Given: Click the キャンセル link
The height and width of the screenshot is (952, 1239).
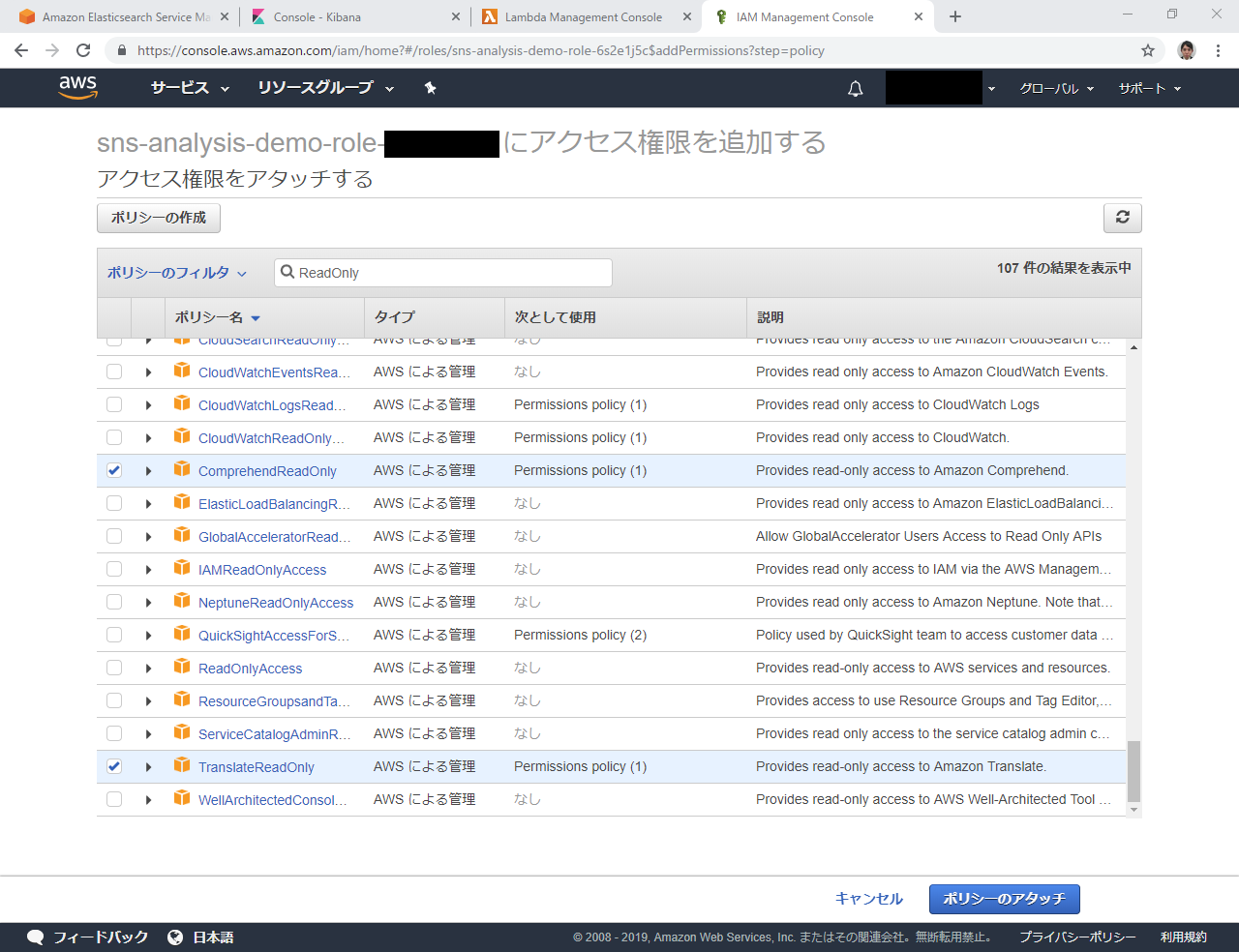Looking at the screenshot, I should click(868, 899).
